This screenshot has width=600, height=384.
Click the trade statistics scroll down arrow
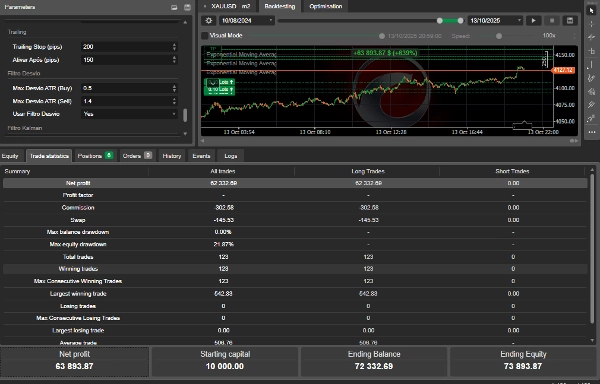[x=592, y=340]
